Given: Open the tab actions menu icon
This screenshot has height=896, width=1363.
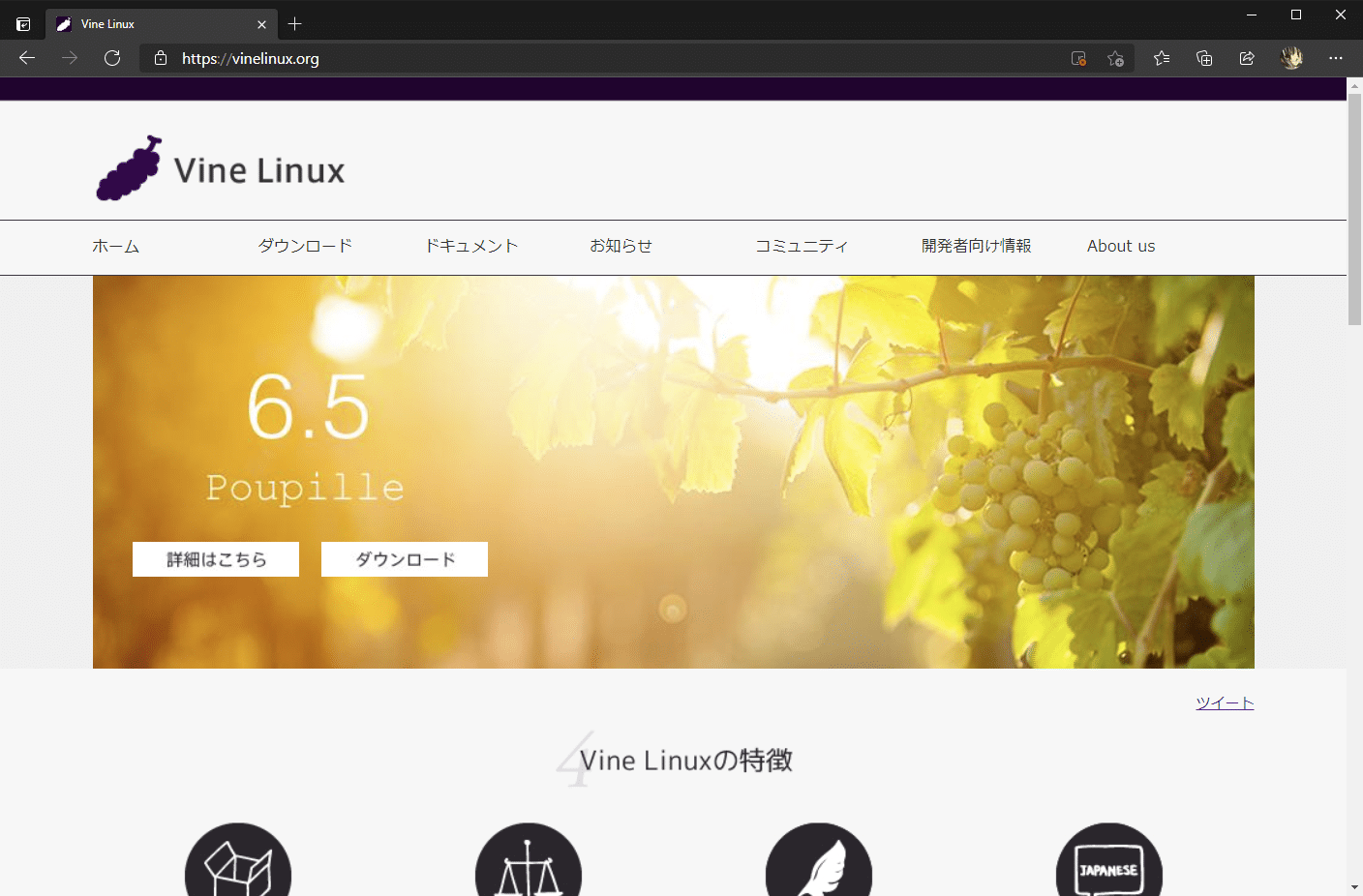Looking at the screenshot, I should [23, 24].
